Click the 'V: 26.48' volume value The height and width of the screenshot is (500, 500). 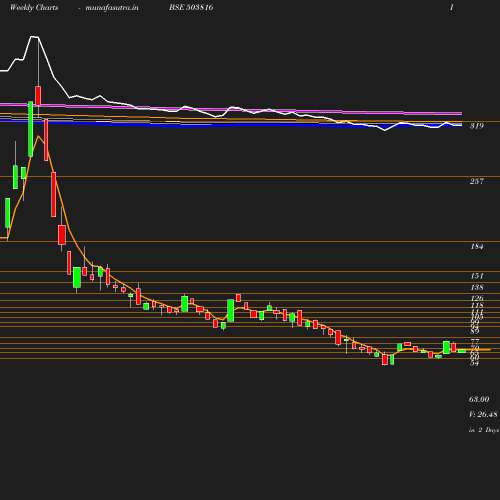(483, 414)
